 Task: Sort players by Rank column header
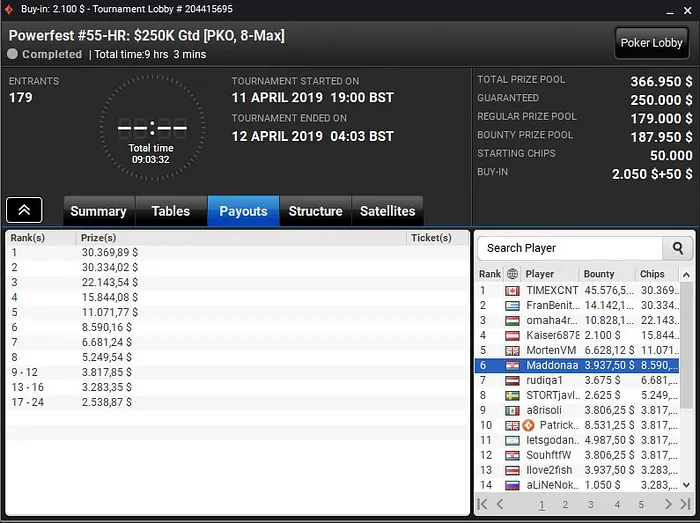pyautogui.click(x=490, y=274)
